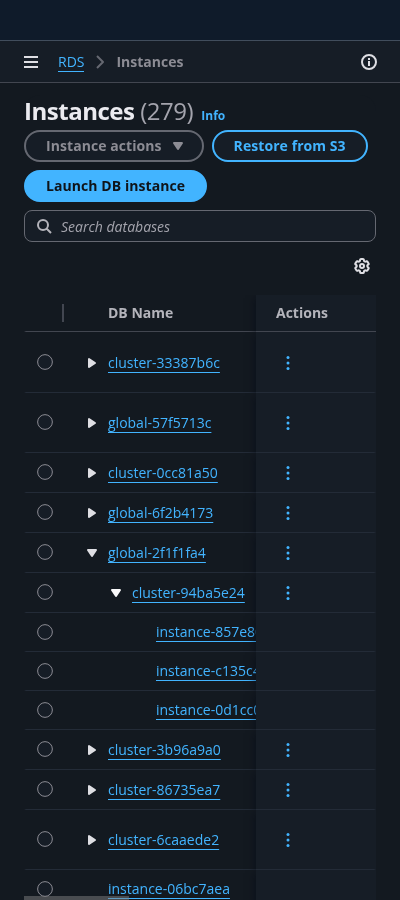
Task: Select radio button for cluster-94ba5e24
Action: click(45, 592)
